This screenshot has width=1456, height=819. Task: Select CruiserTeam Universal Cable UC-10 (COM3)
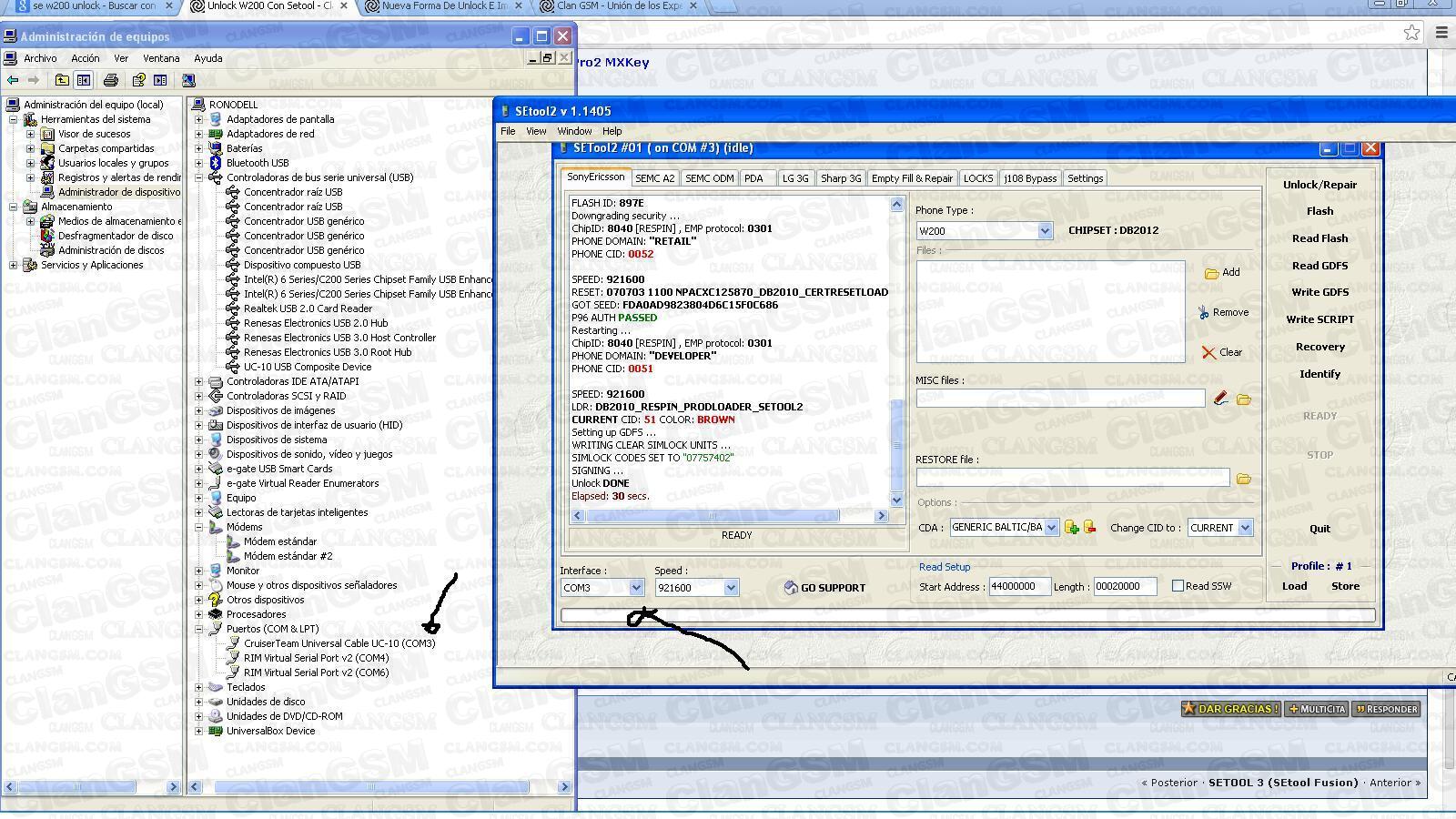339,643
